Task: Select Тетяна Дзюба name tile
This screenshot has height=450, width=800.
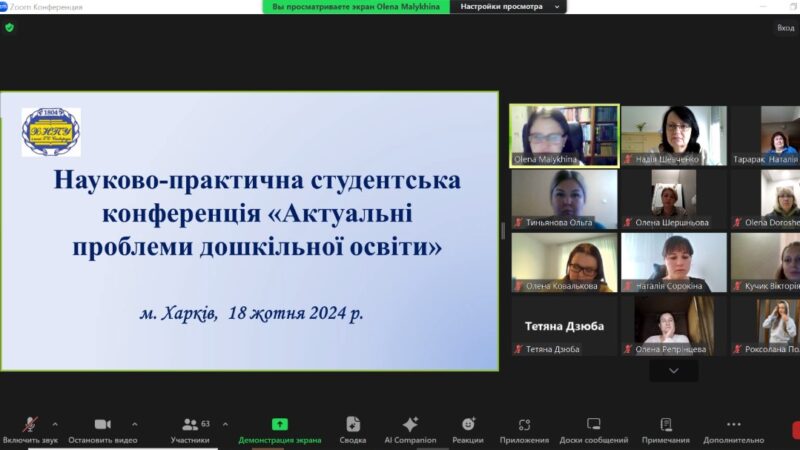Action: point(564,326)
